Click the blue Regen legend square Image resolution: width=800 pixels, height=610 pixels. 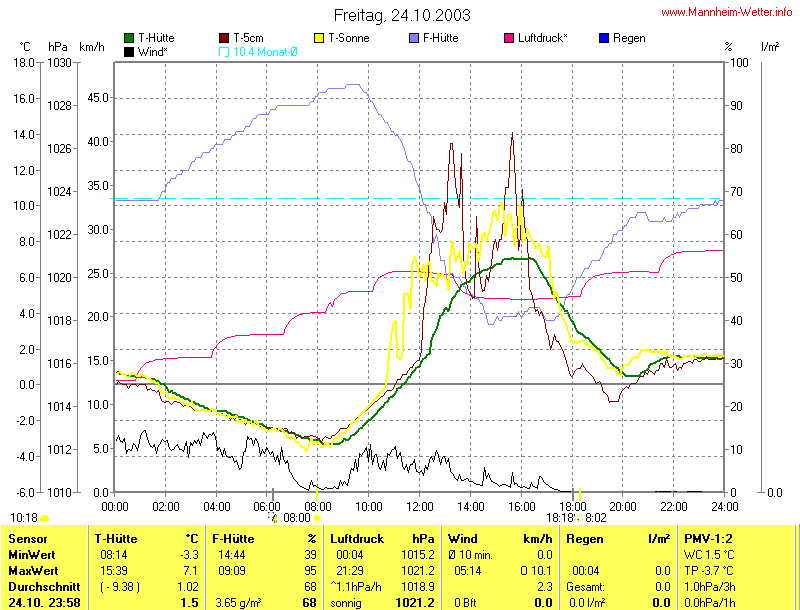(603, 38)
